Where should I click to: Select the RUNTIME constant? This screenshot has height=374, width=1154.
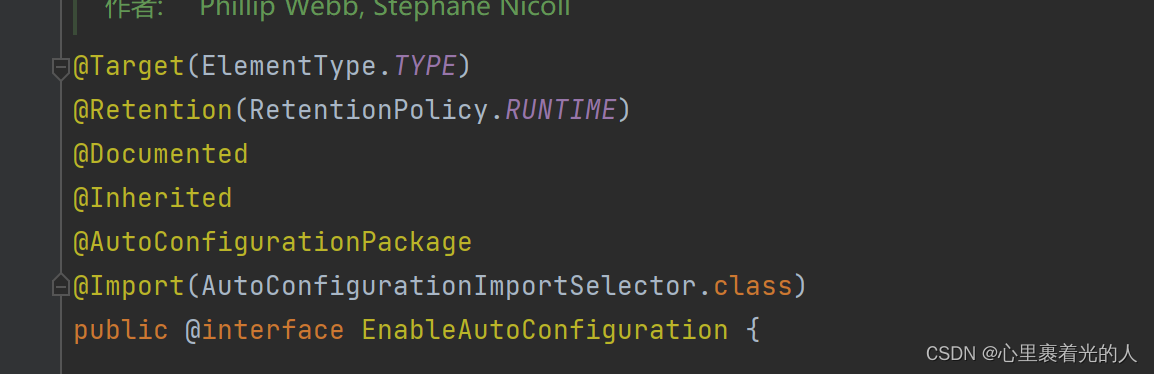point(561,110)
